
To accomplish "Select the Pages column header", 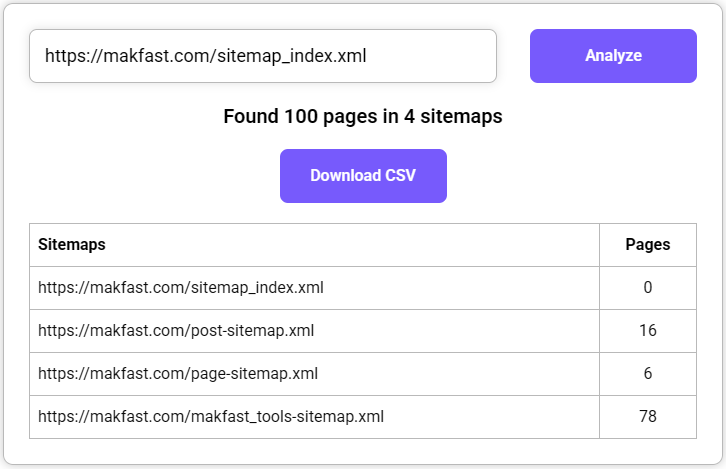I will pos(648,244).
